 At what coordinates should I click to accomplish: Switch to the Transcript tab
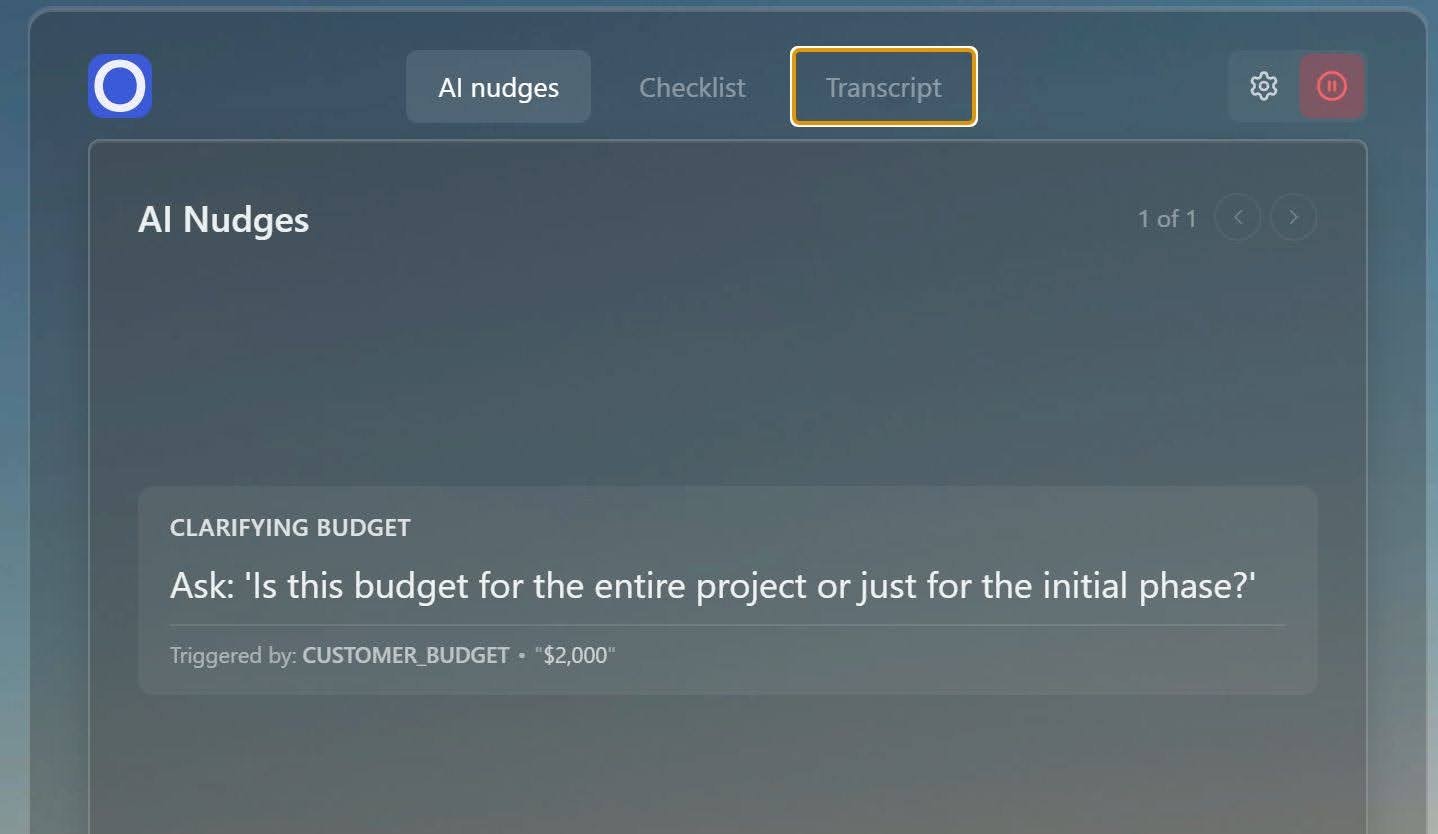(x=883, y=86)
